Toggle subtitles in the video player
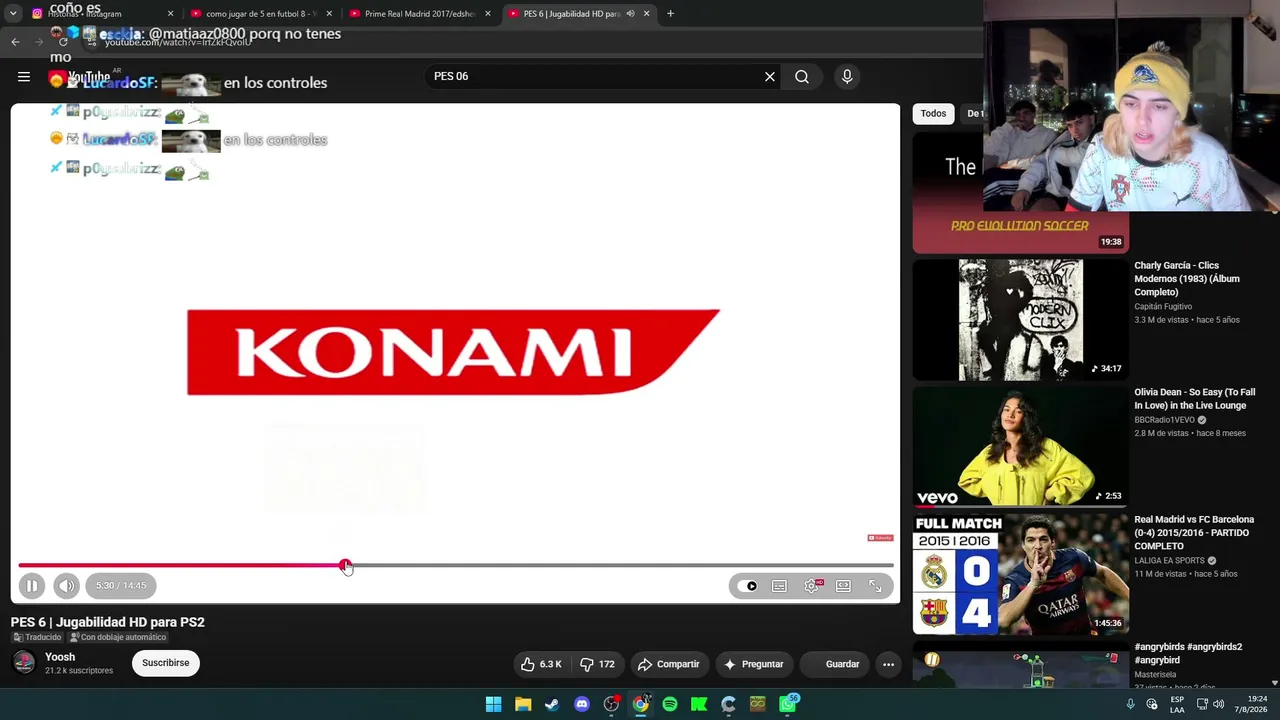Viewport: 1280px width, 720px height. 779,586
